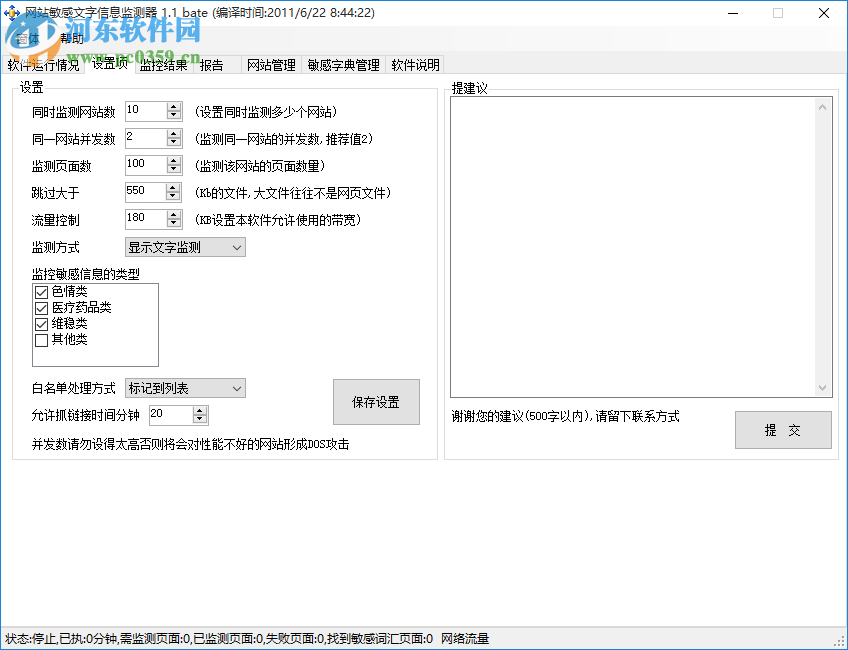The width and height of the screenshot is (848, 650).
Task: Click the application icon in the title bar
Action: [14, 12]
